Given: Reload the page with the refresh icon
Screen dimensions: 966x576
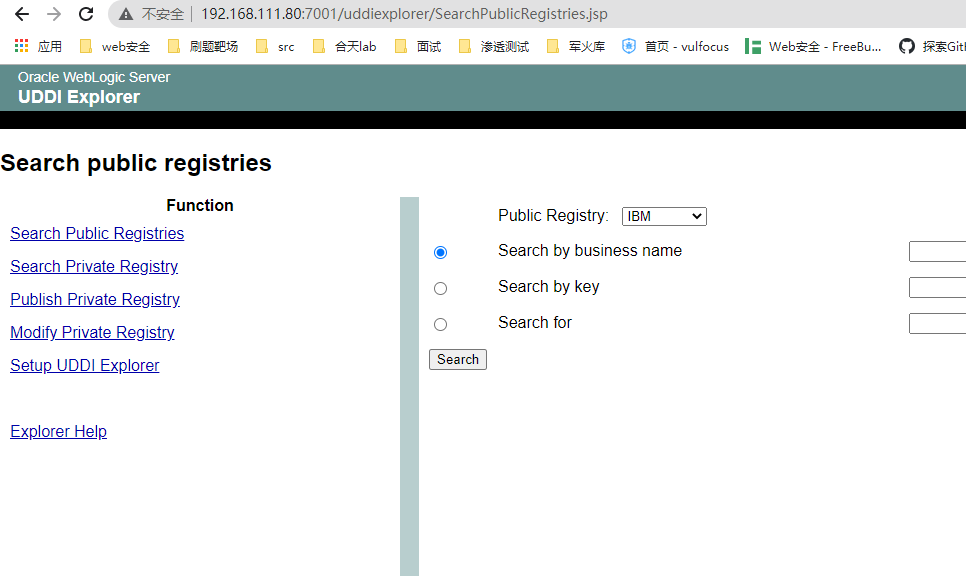Looking at the screenshot, I should [86, 14].
